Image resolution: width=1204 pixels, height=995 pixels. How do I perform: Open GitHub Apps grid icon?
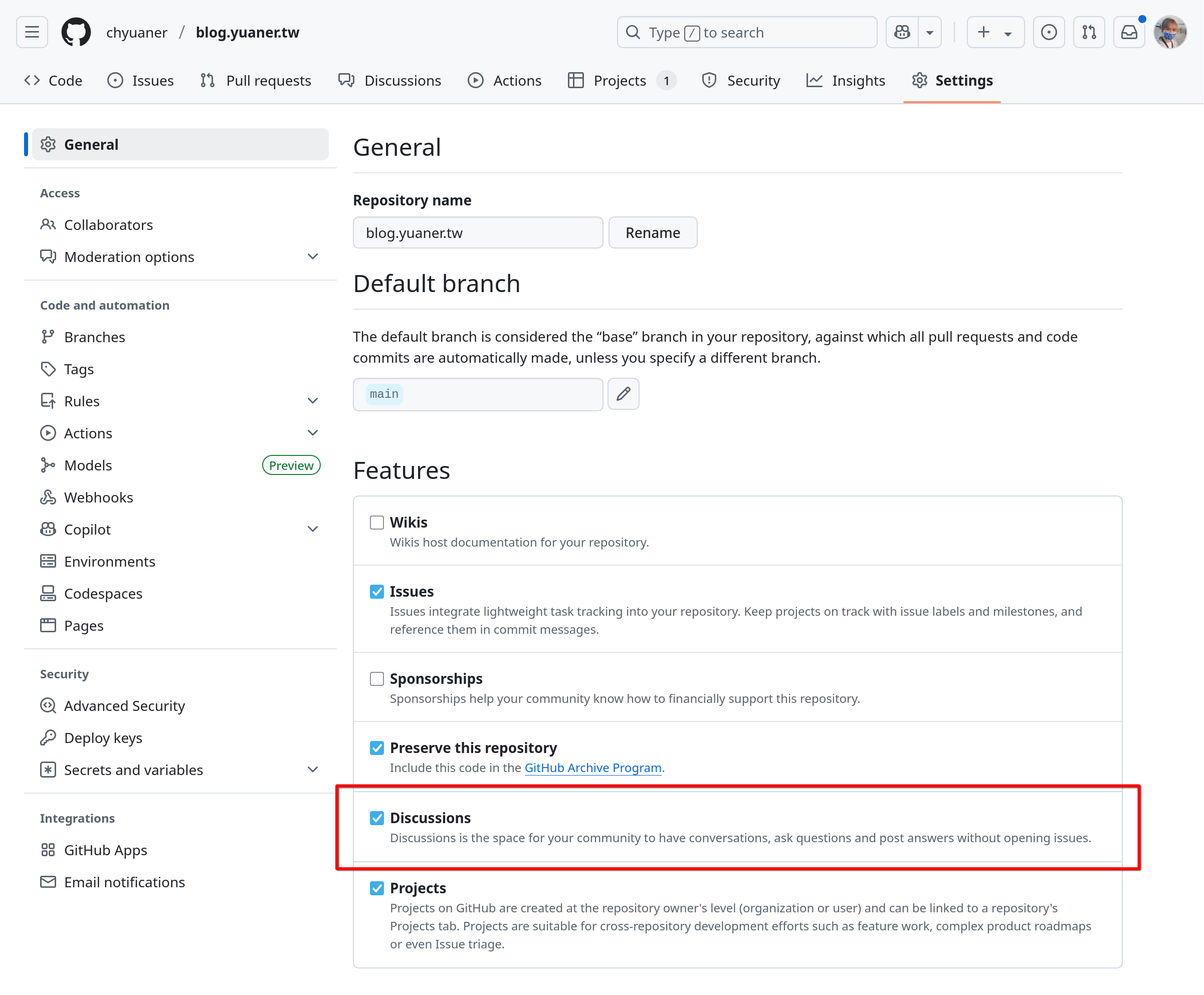48,851
